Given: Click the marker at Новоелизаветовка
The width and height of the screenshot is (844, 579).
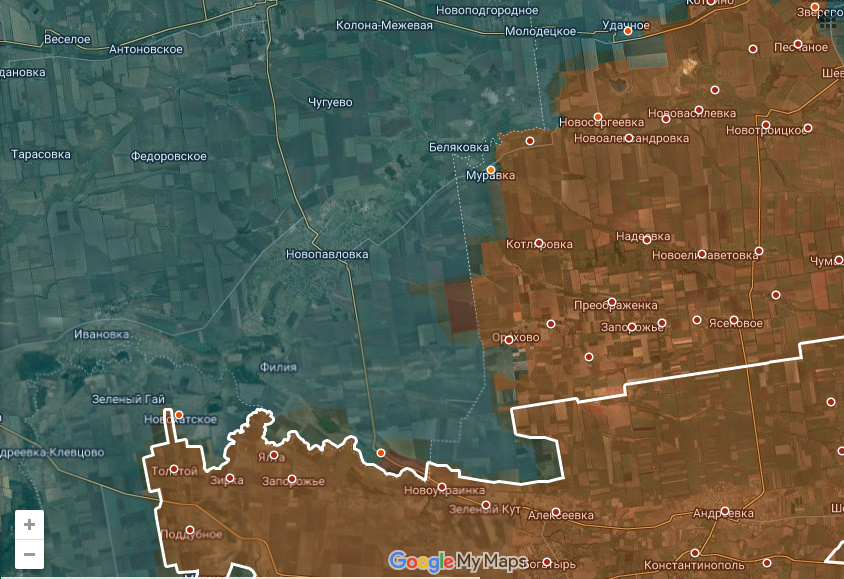Looking at the screenshot, I should [702, 253].
